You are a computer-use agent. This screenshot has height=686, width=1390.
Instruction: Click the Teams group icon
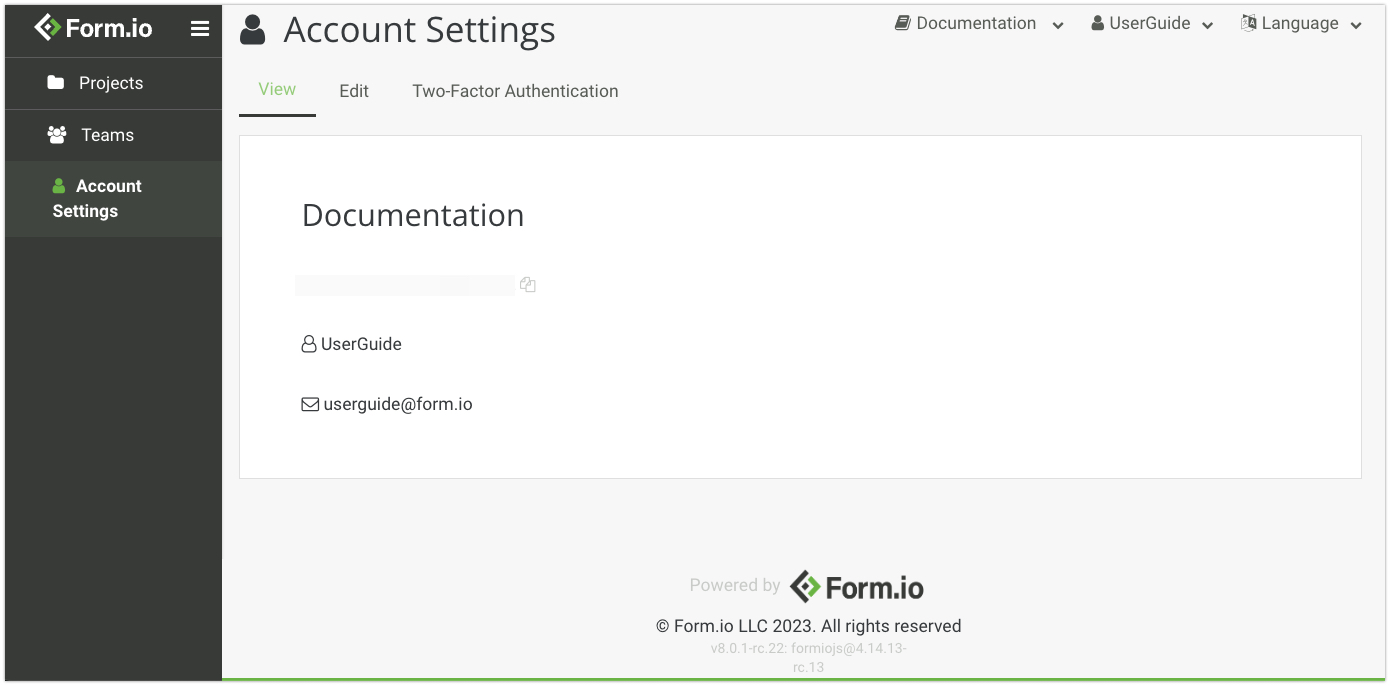(x=57, y=135)
